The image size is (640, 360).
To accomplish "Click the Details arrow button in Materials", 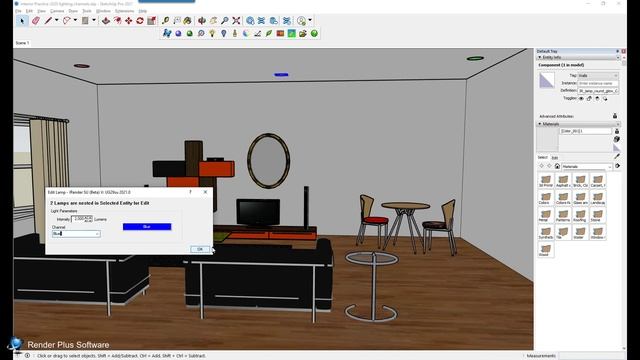I will pyautogui.click(x=617, y=166).
